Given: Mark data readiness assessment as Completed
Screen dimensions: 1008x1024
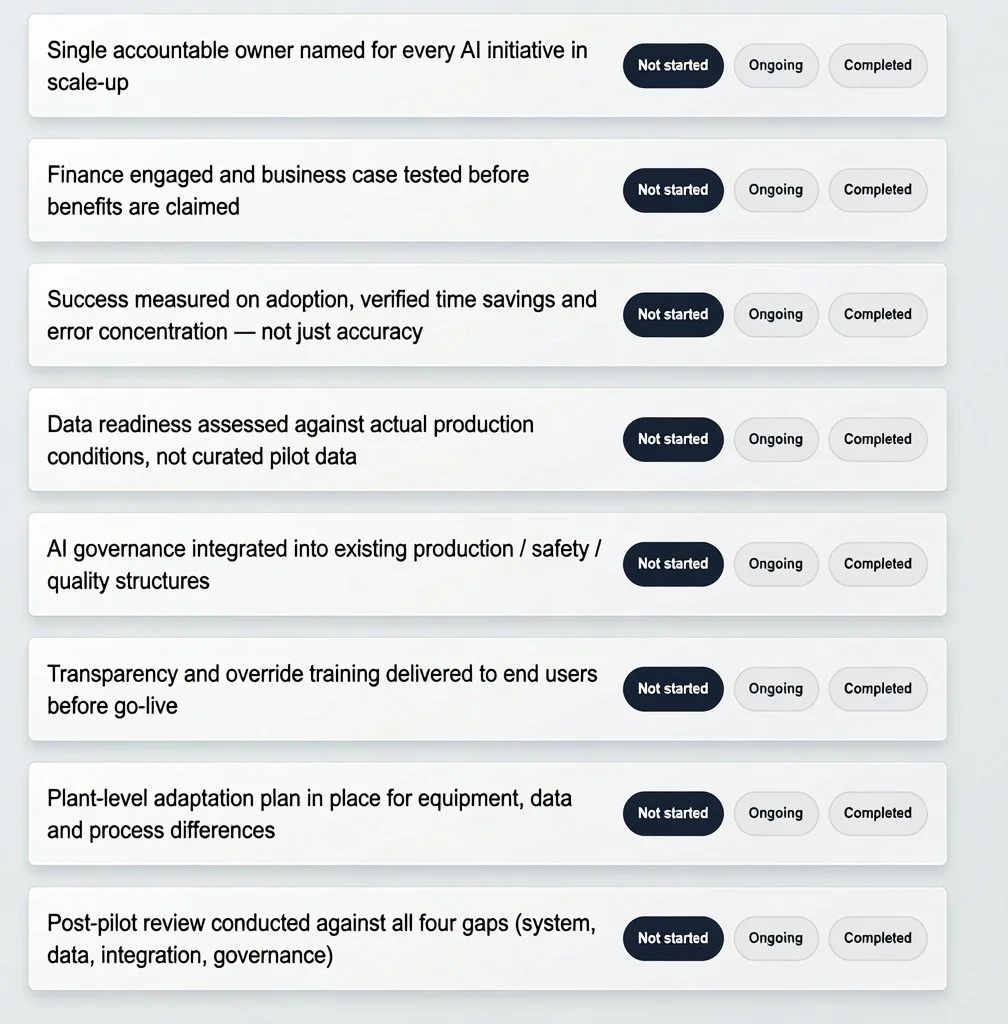Looking at the screenshot, I should click(x=877, y=440).
